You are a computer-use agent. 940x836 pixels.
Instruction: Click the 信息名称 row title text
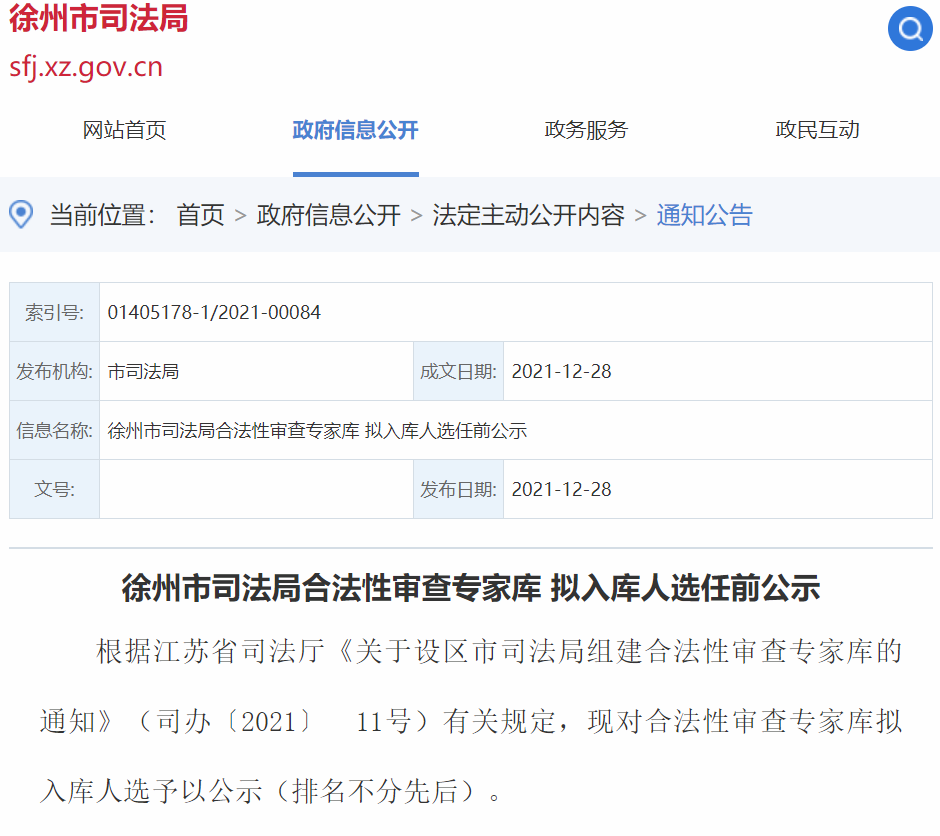(317, 431)
